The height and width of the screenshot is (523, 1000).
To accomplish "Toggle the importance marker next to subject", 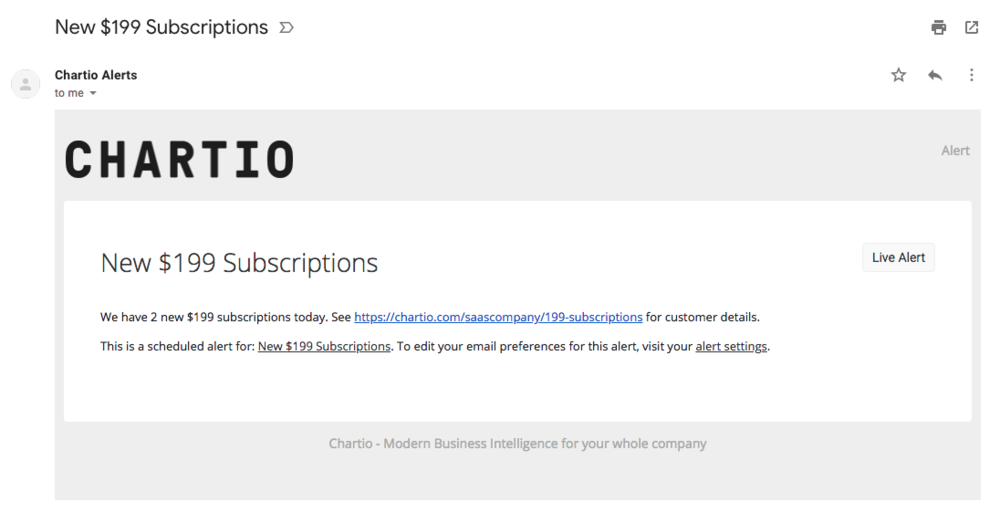I will pyautogui.click(x=286, y=27).
